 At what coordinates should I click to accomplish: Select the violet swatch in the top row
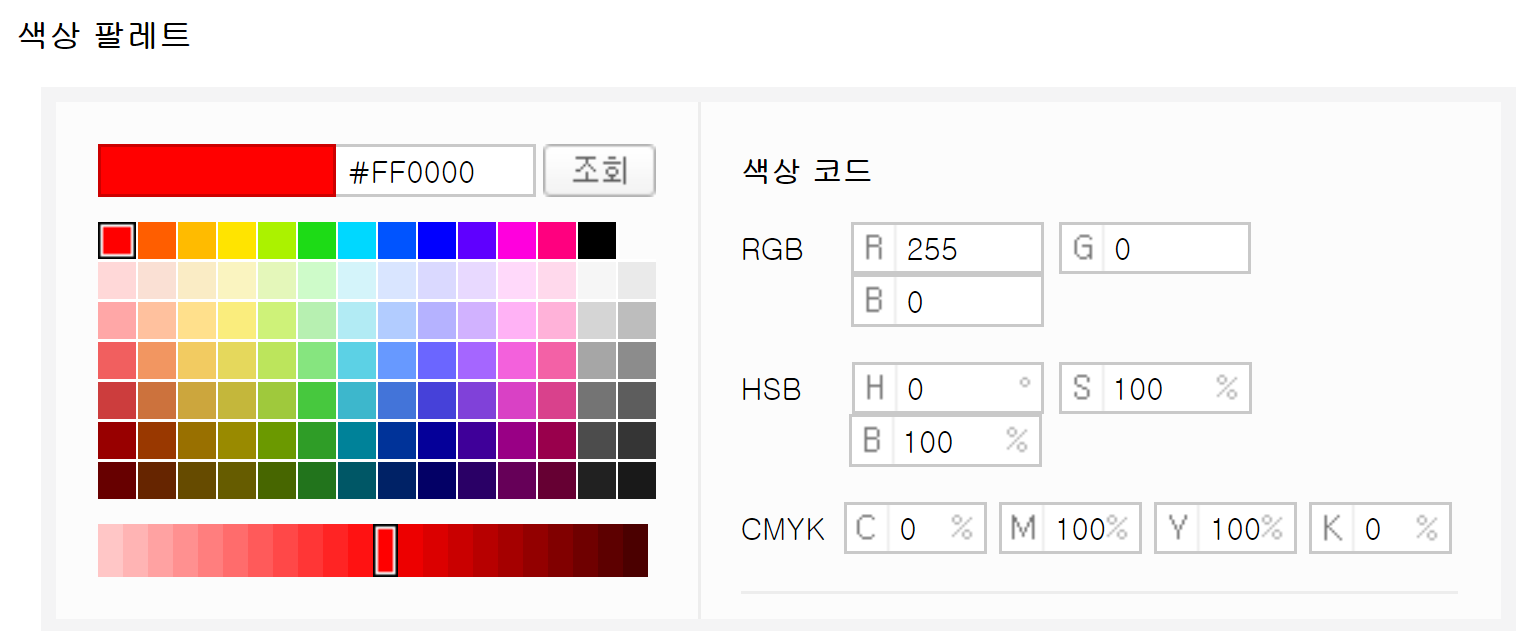(477, 241)
